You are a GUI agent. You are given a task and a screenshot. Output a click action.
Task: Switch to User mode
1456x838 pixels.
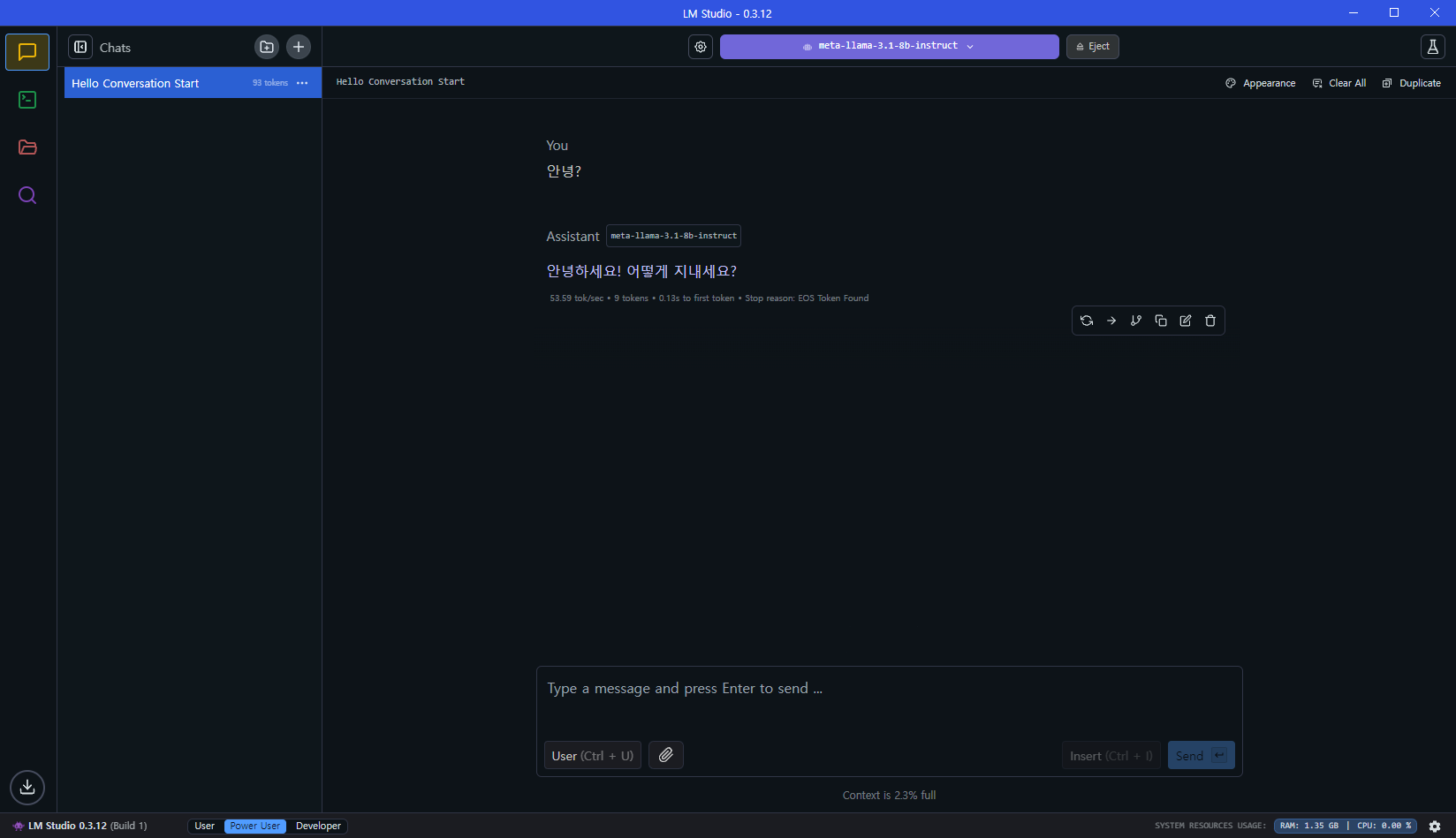[205, 827]
